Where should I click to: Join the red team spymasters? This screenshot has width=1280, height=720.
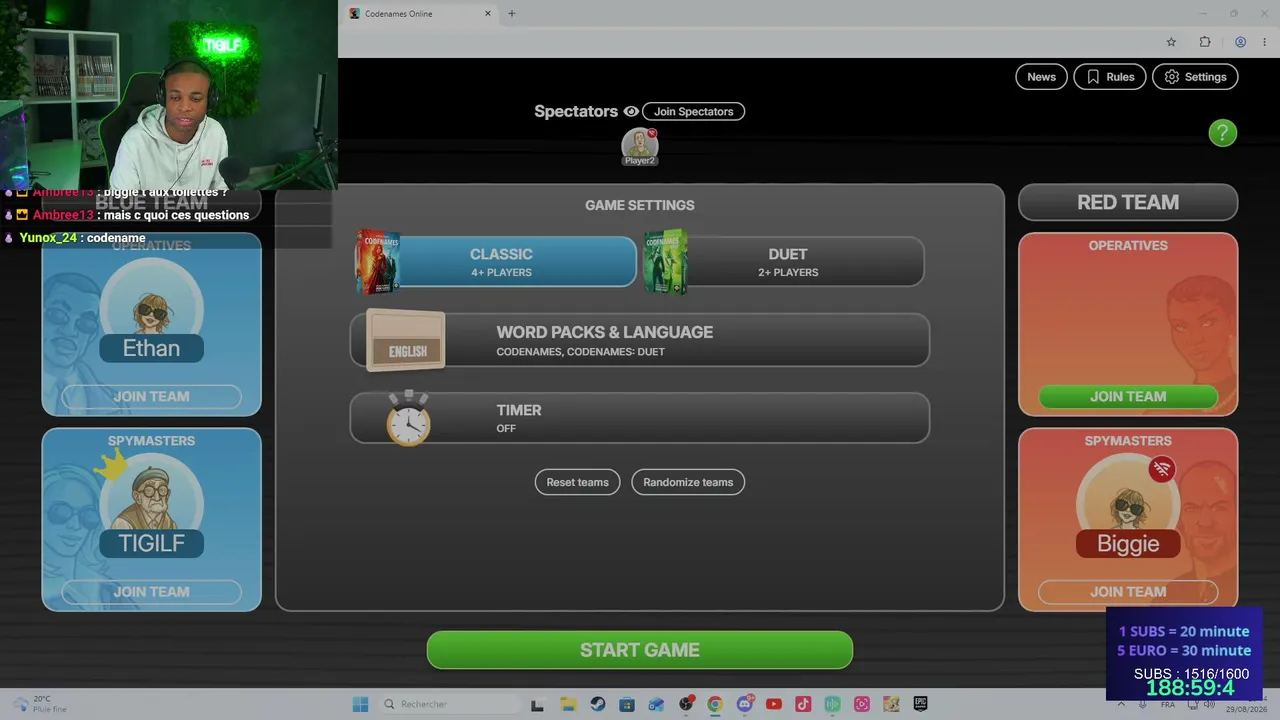(1128, 592)
